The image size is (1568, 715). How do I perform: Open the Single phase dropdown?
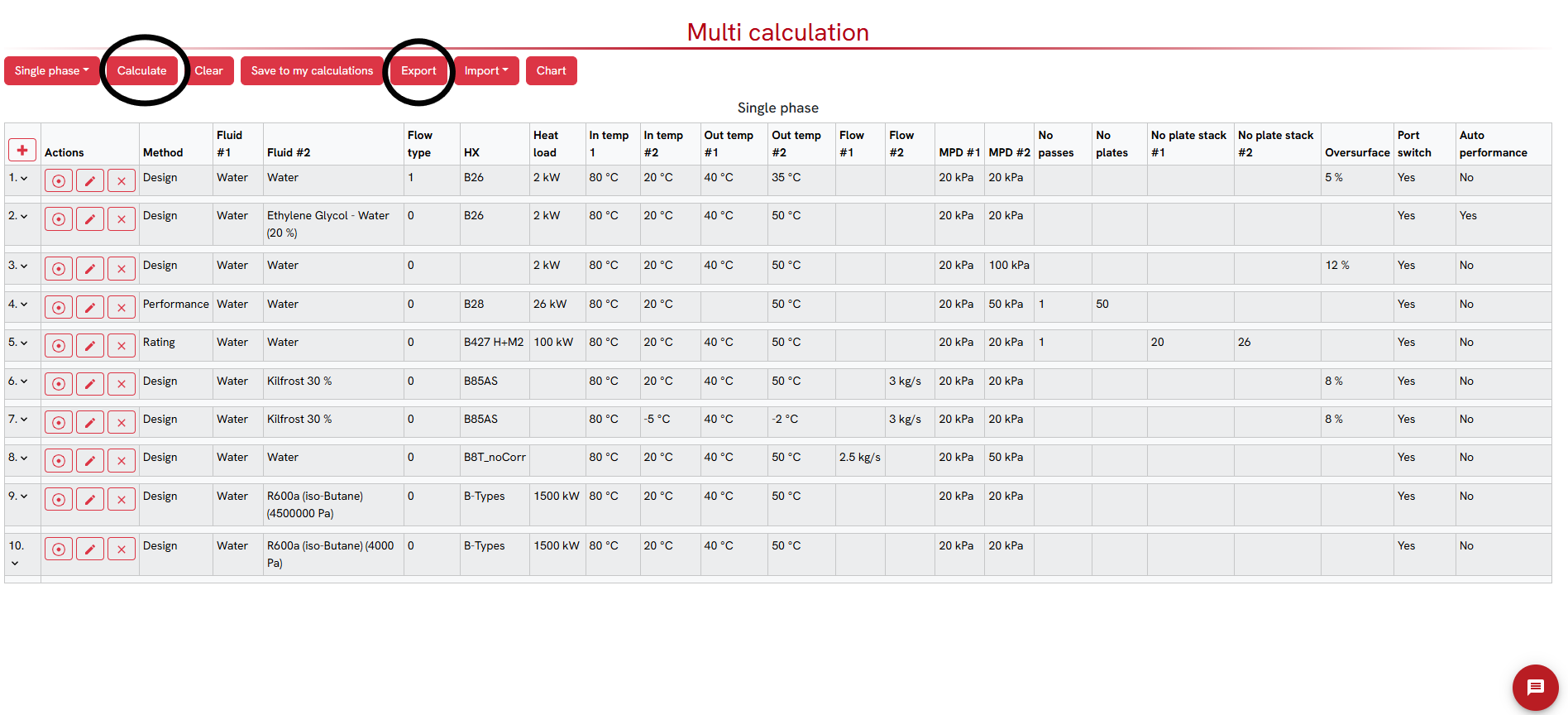[x=51, y=71]
